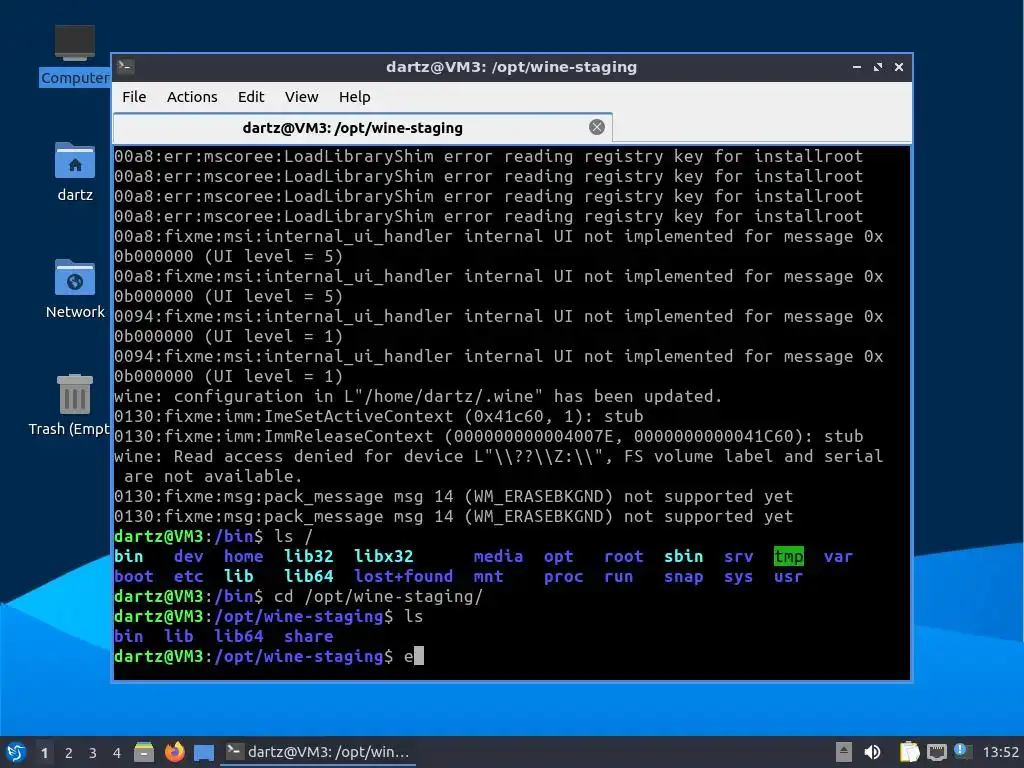Click the 'sbin' directory in ls output
The width and height of the screenshot is (1024, 768).
pyautogui.click(x=684, y=556)
